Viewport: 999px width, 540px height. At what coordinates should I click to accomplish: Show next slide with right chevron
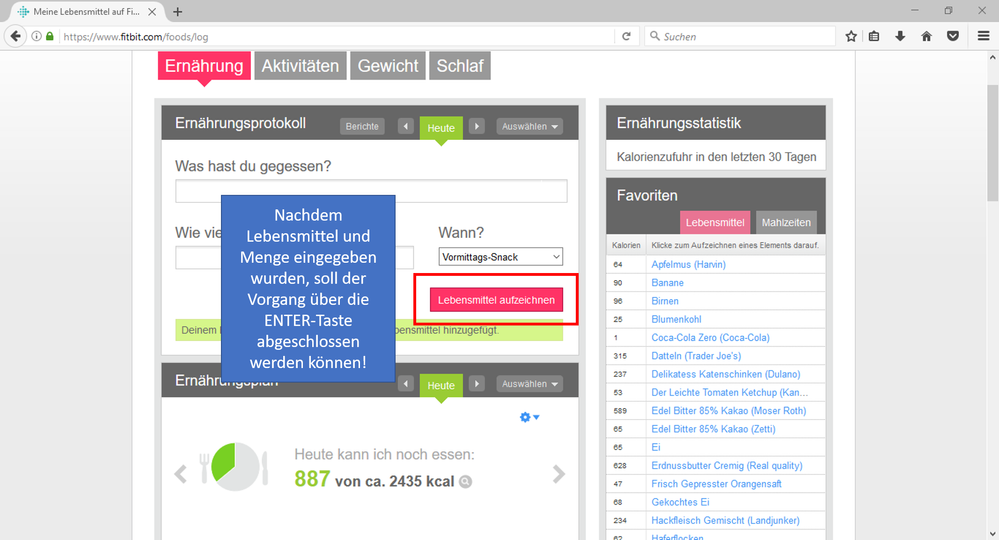coord(559,474)
